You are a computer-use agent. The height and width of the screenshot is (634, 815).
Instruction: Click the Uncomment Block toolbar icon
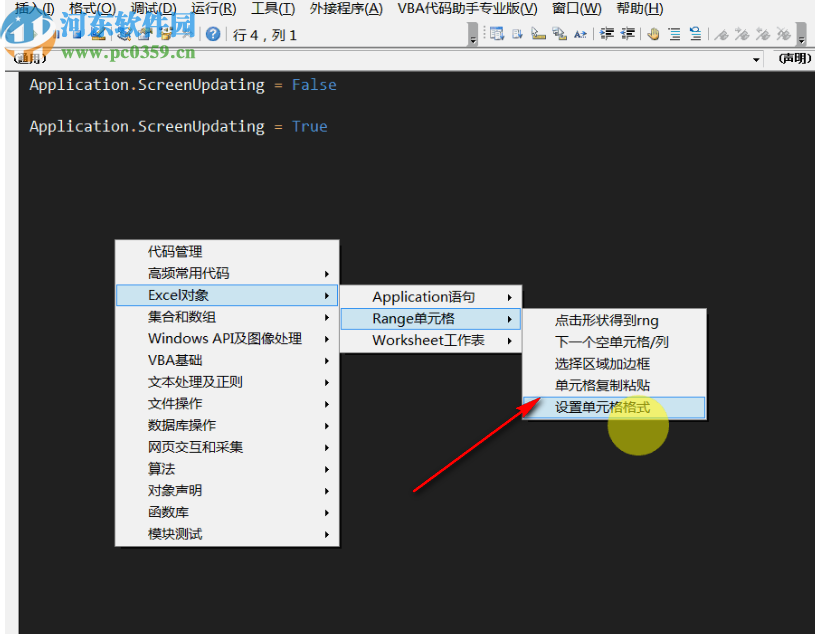[695, 34]
